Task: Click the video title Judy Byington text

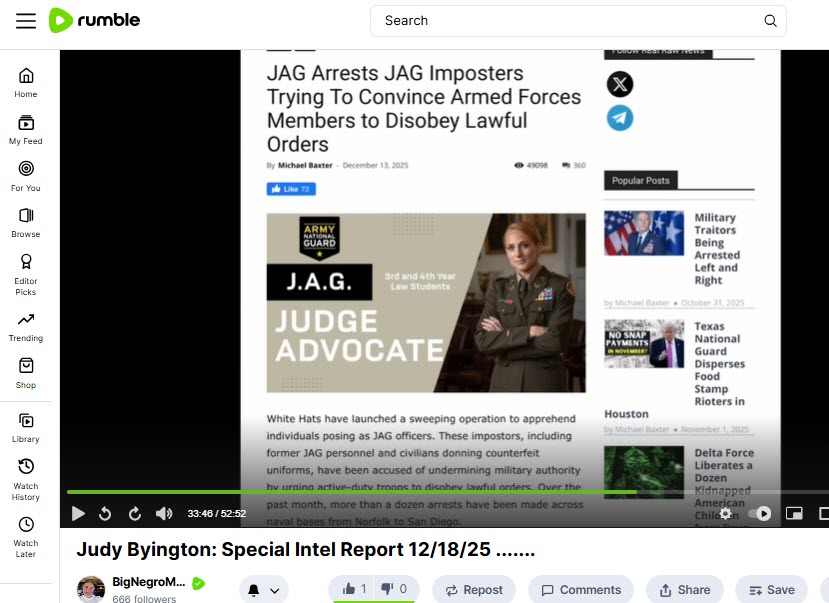Action: tap(306, 550)
